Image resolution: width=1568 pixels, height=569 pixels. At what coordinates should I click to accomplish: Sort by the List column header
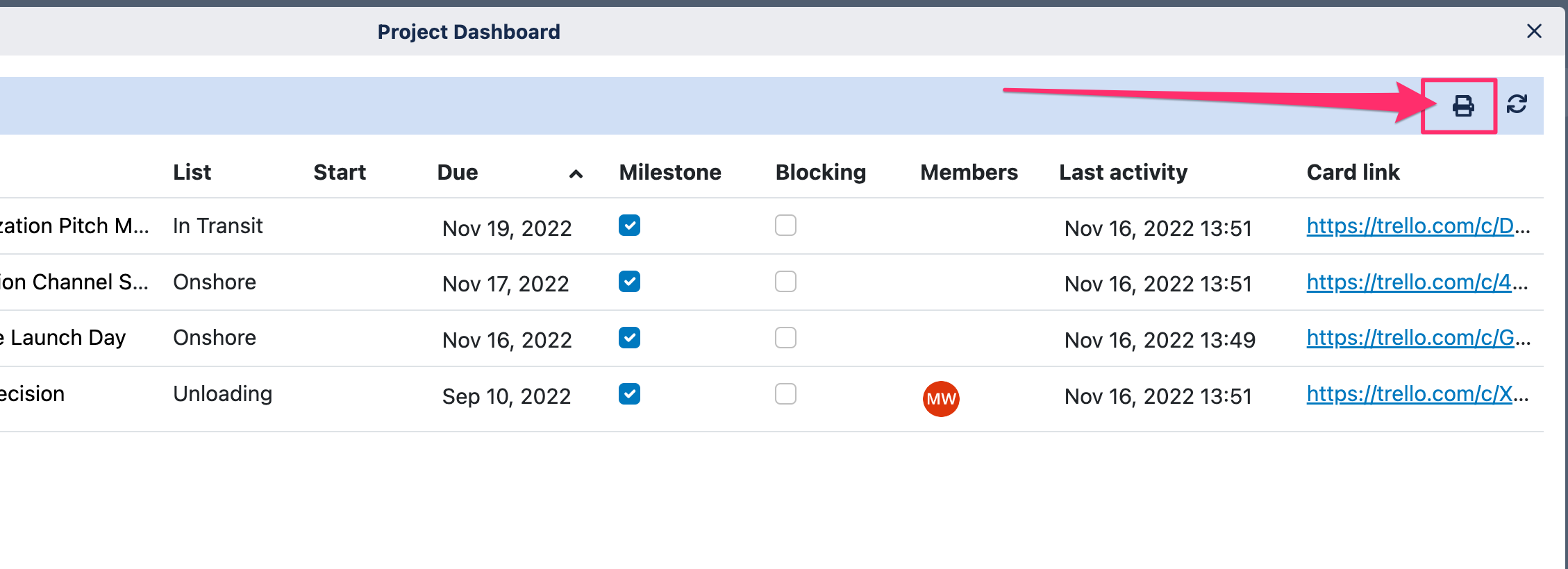pyautogui.click(x=192, y=172)
